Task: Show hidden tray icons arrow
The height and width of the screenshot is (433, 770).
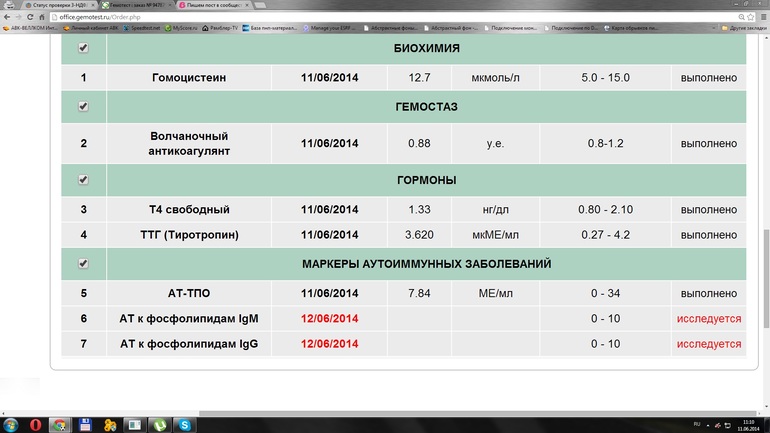Action: (708, 425)
